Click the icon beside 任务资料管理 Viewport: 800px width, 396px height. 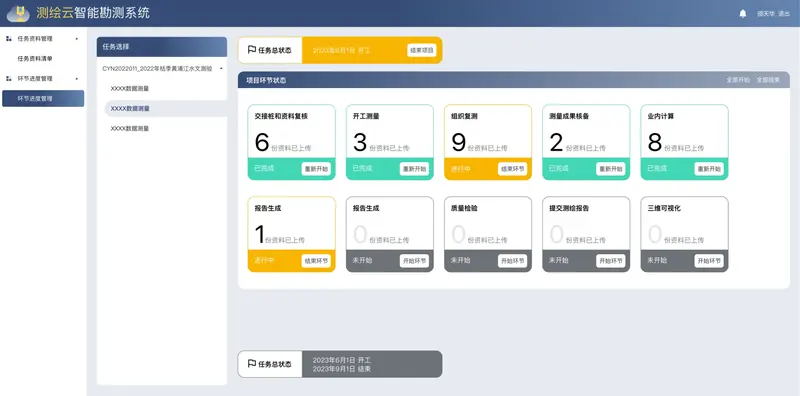click(x=9, y=38)
